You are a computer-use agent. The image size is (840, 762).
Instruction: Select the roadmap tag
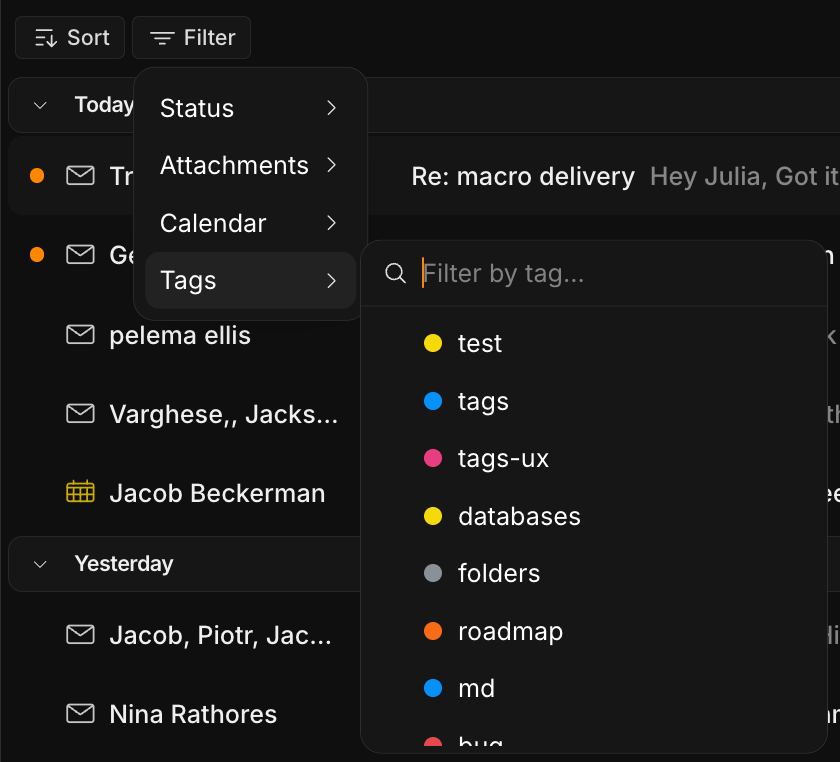pos(594,631)
